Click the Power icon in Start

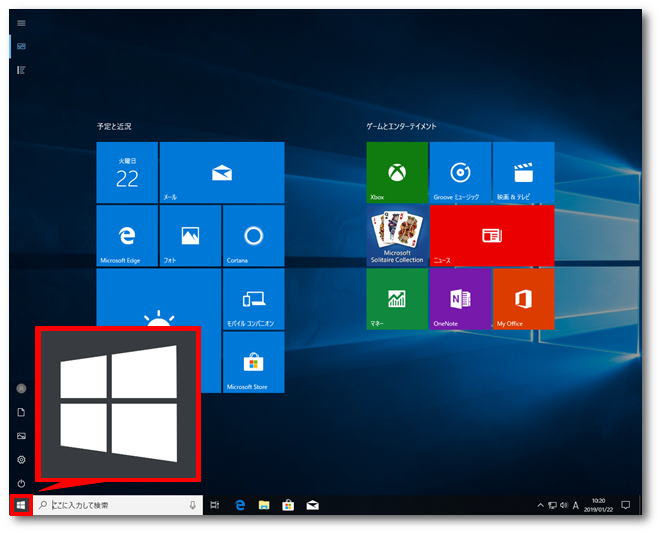tap(21, 483)
